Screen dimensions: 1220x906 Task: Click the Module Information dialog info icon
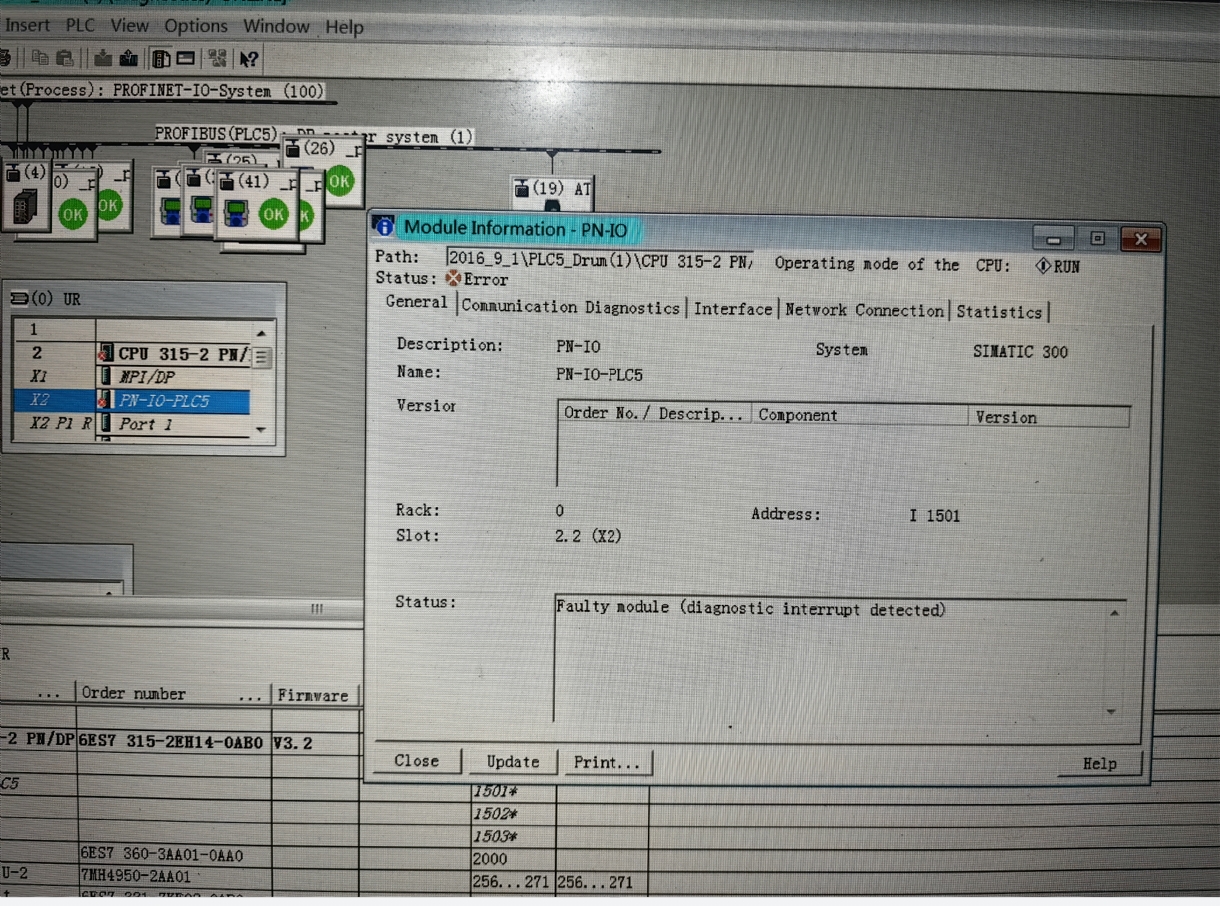385,228
